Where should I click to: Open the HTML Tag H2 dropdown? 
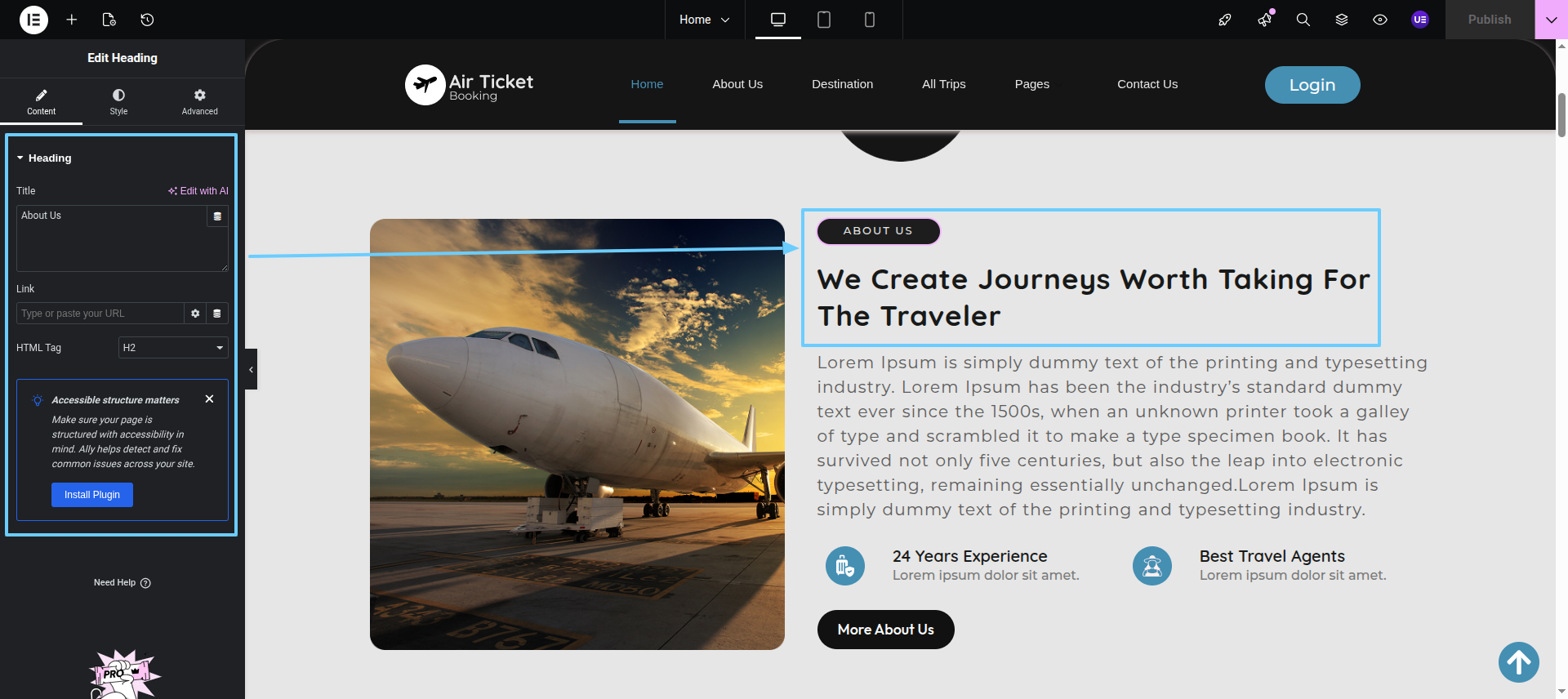click(173, 348)
